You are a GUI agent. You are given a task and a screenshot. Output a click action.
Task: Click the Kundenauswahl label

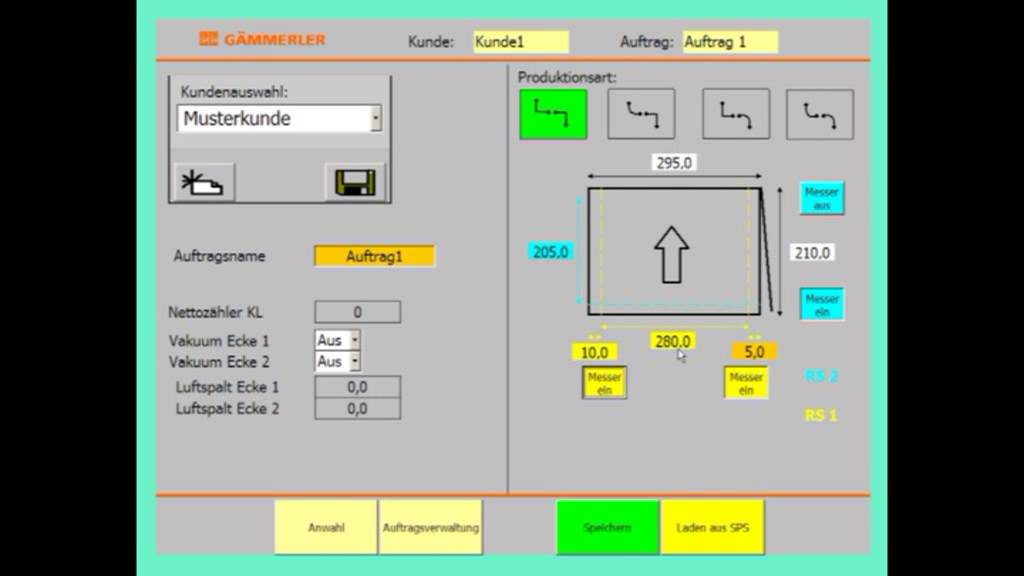tap(234, 92)
